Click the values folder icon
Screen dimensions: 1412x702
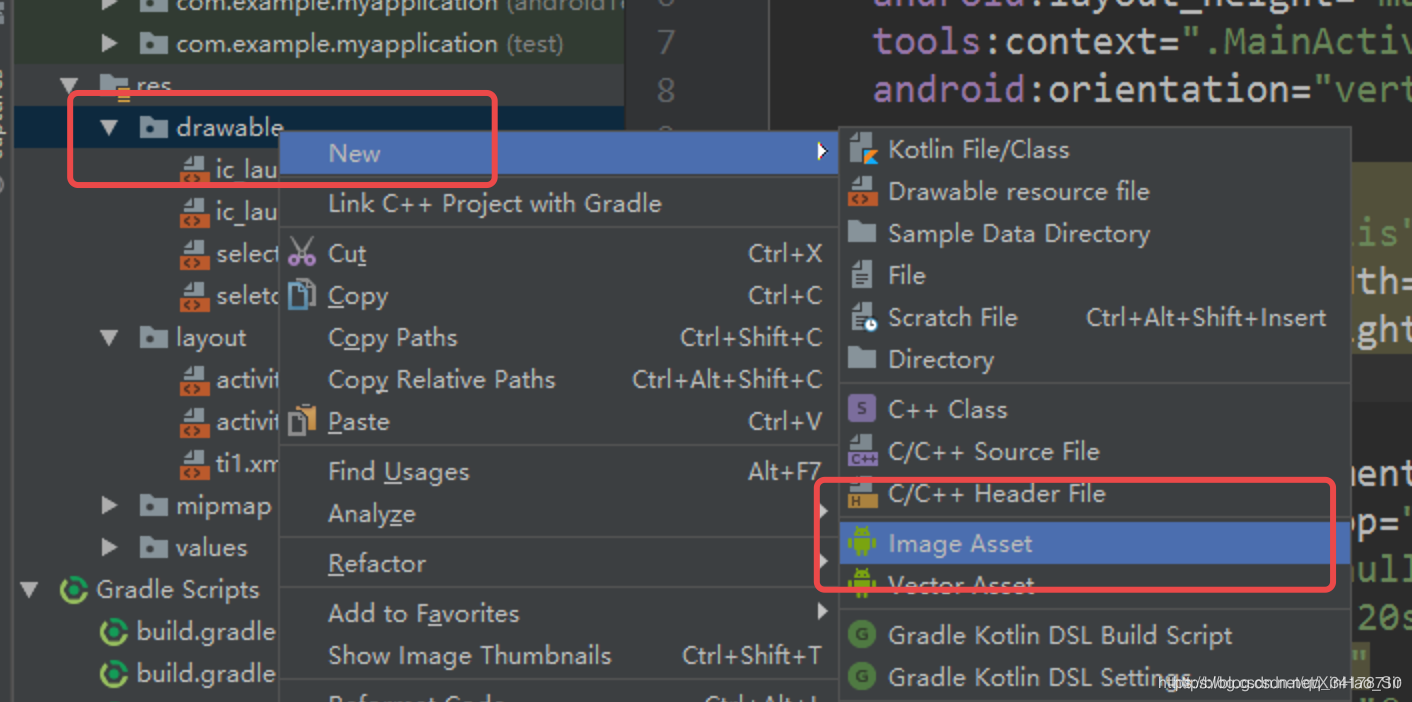tap(153, 548)
